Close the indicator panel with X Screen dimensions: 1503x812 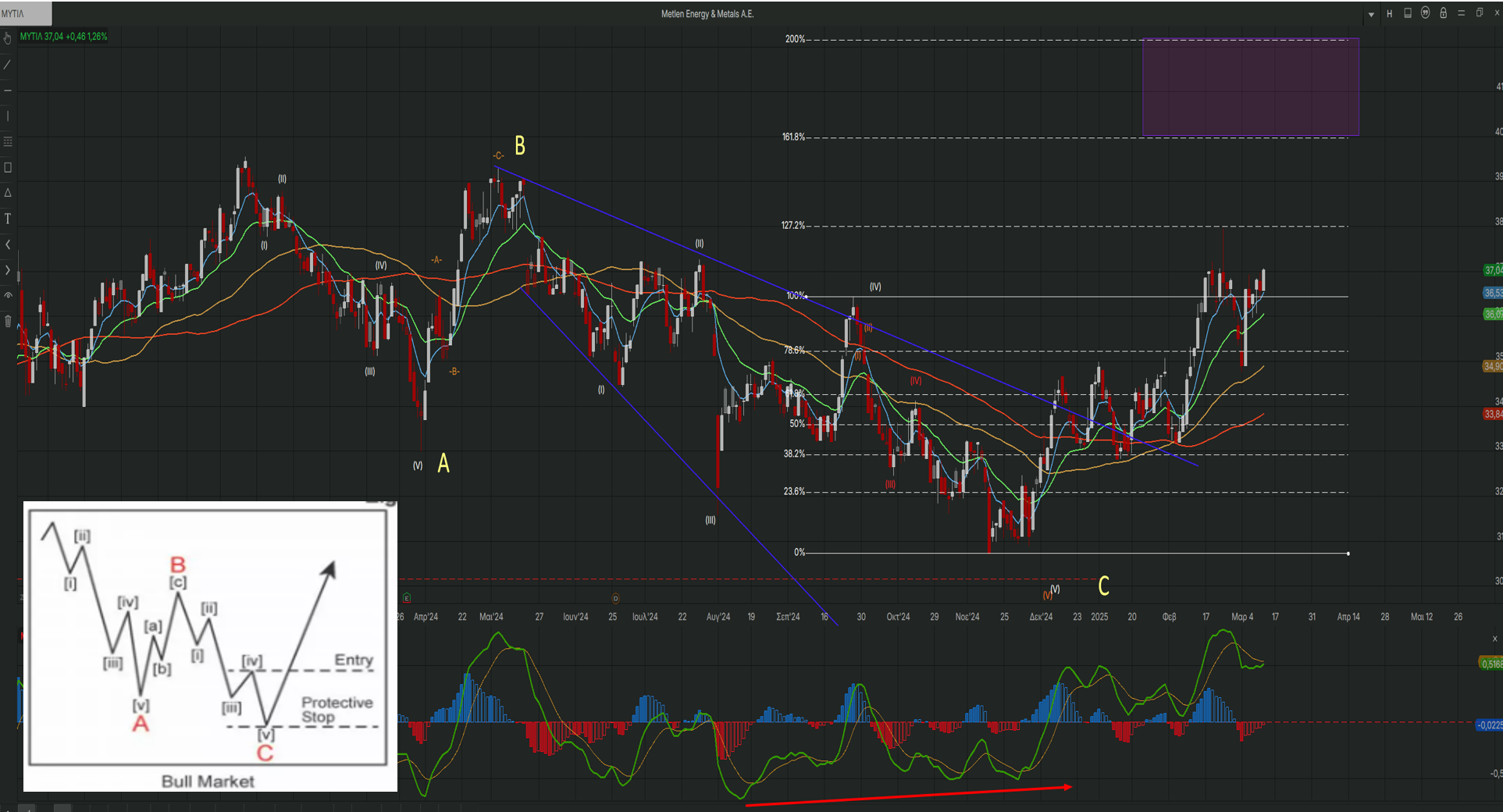pos(1494,639)
